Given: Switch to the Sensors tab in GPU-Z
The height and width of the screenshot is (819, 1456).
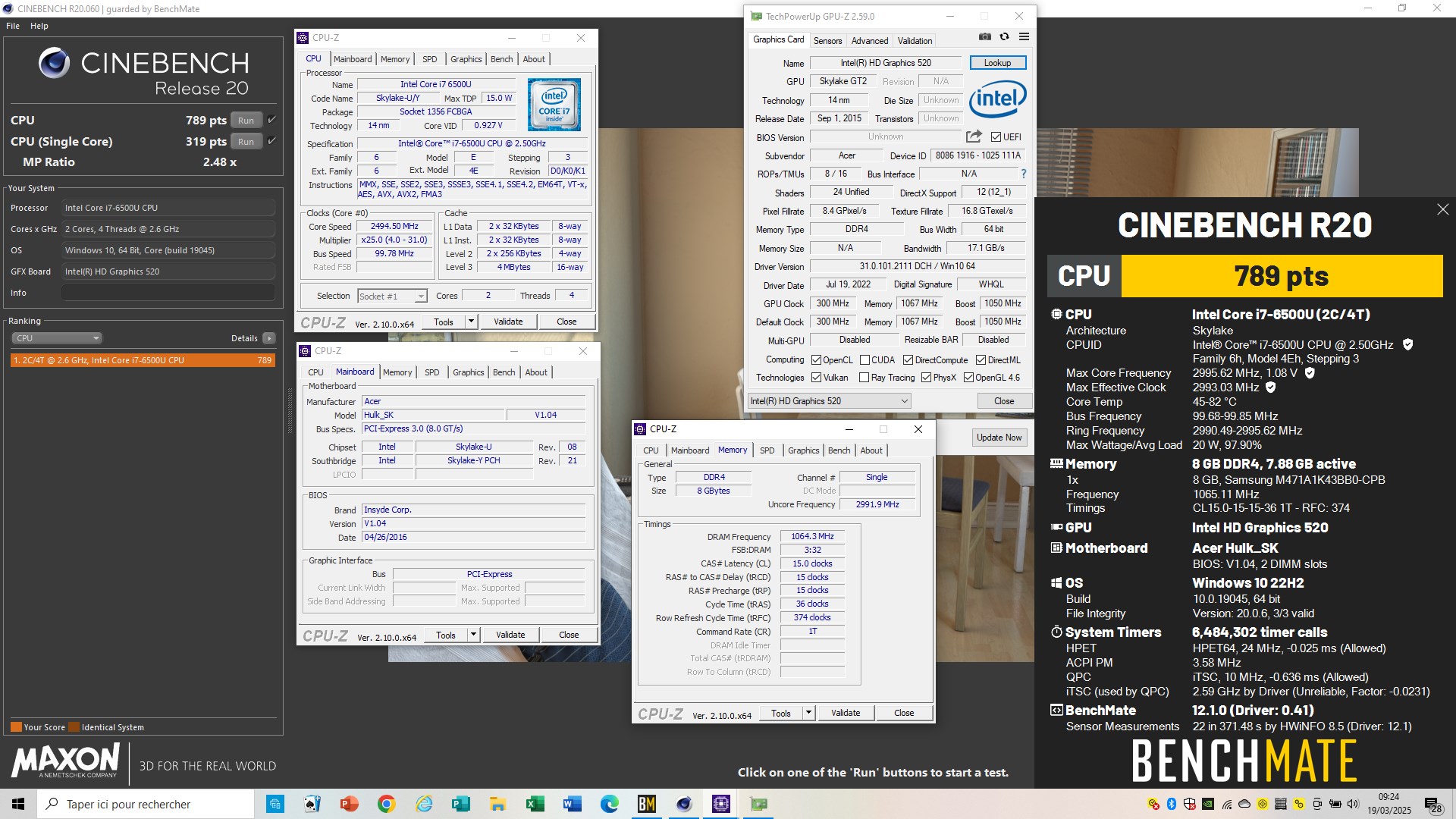Looking at the screenshot, I should pos(827,41).
